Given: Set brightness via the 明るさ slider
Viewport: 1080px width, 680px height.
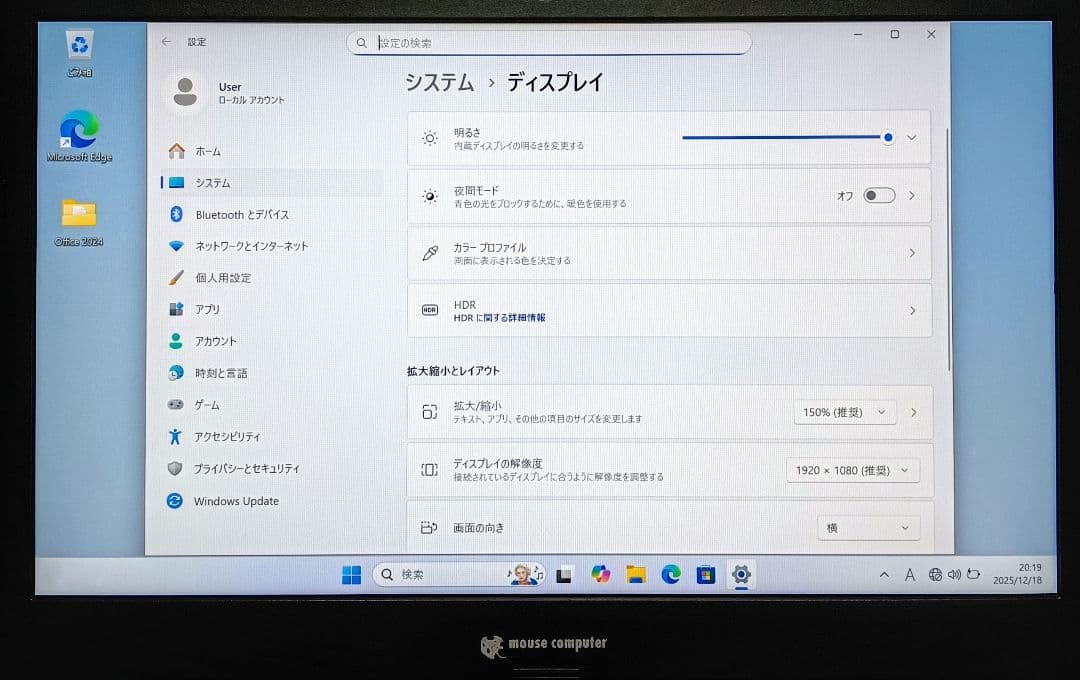Looking at the screenshot, I should pos(787,138).
